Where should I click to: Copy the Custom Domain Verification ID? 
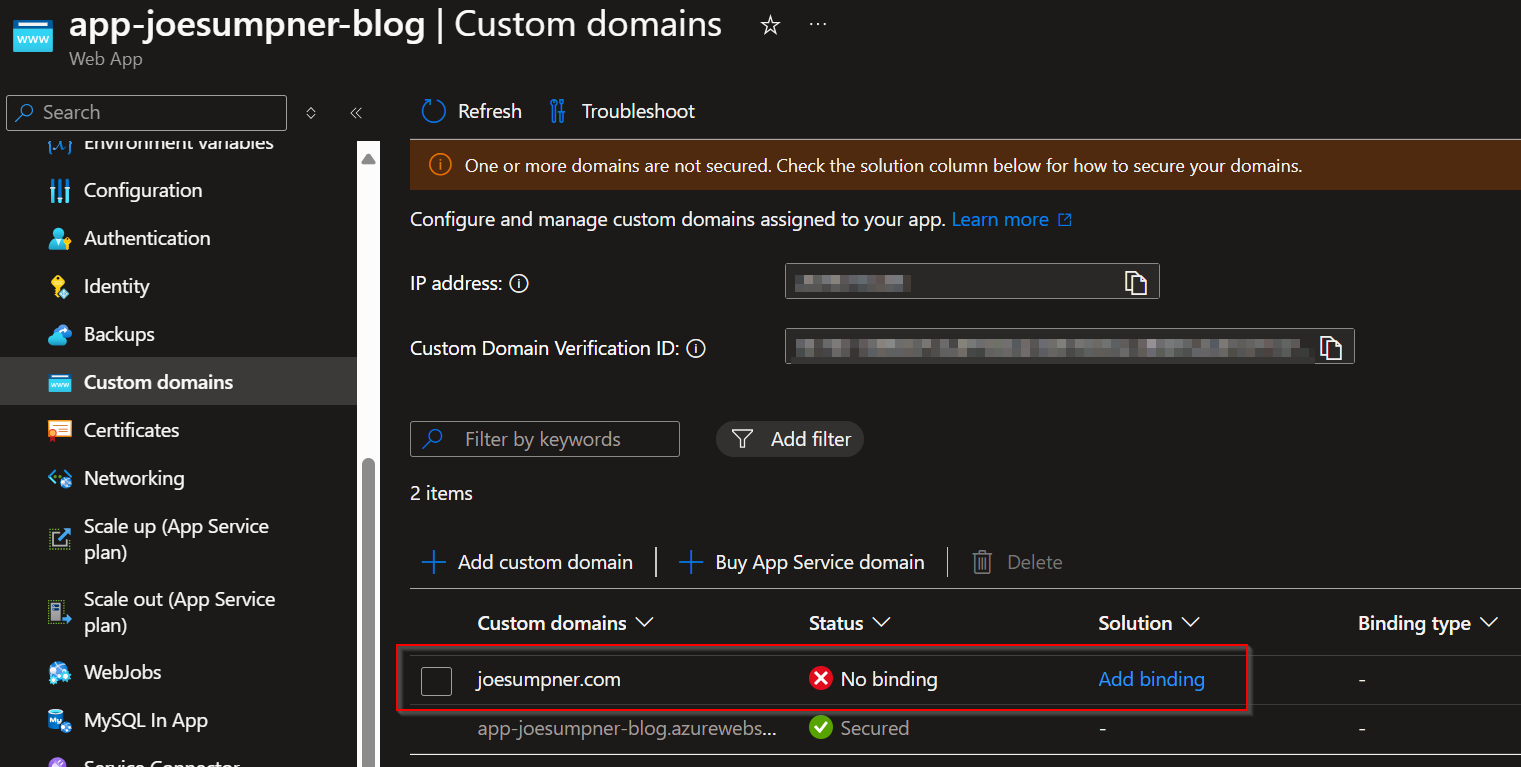coord(1330,348)
